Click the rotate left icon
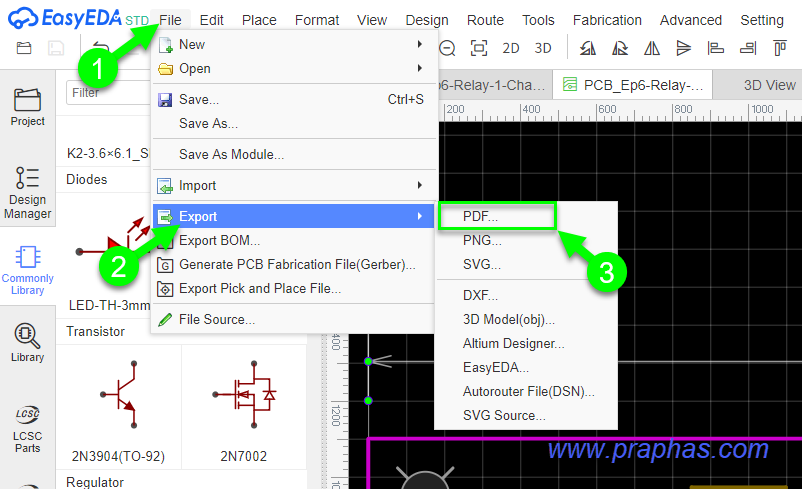 588,48
